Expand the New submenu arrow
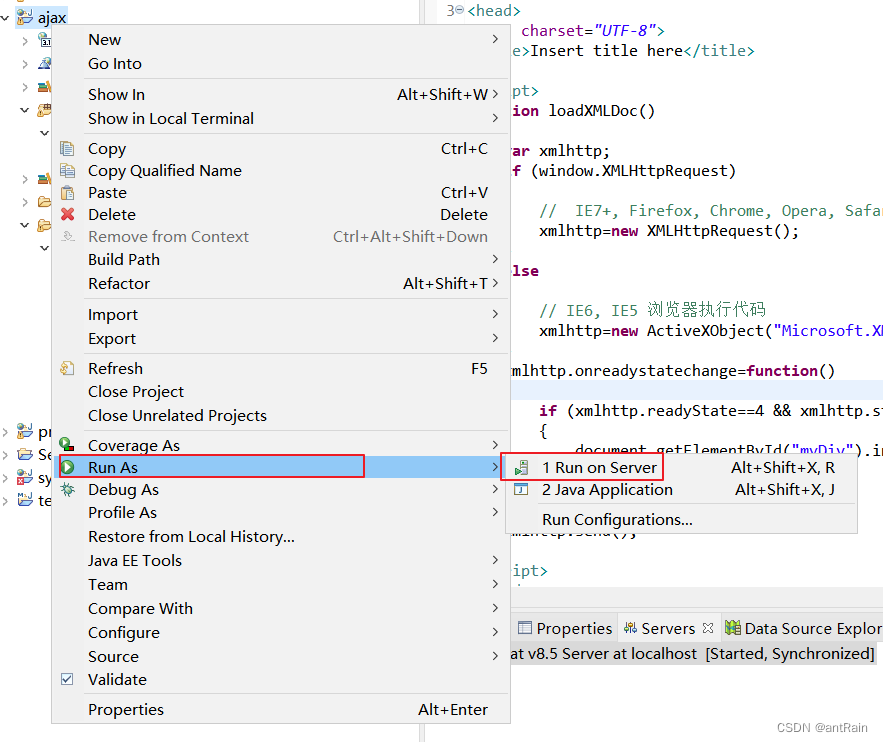Viewport: 883px width, 742px height. pos(495,39)
